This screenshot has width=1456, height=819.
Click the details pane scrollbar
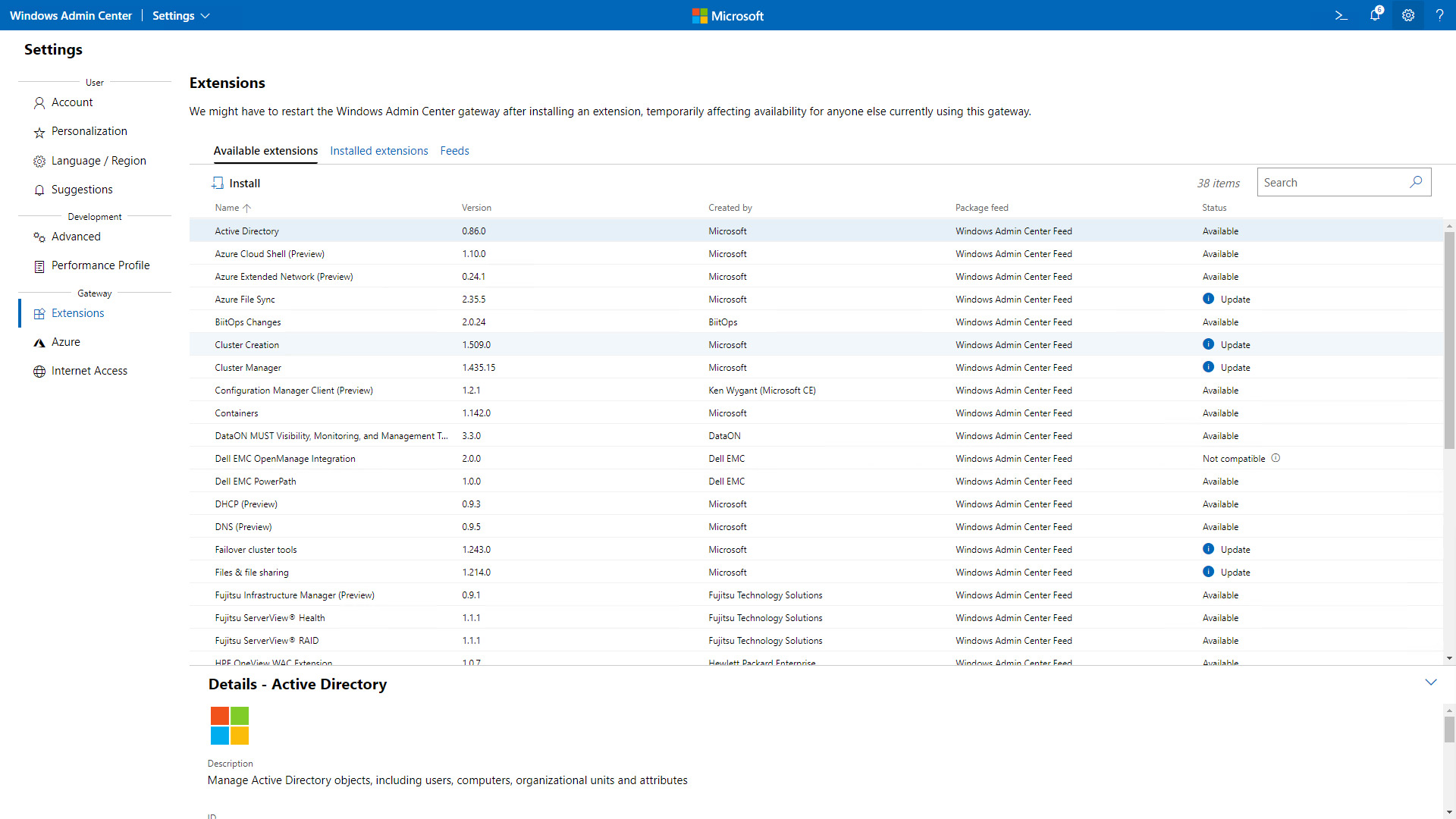click(1449, 730)
